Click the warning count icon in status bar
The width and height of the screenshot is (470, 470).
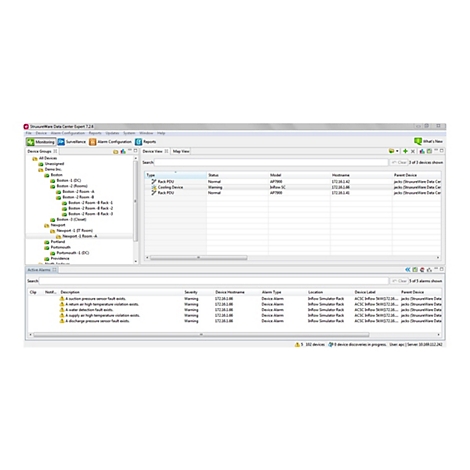(x=297, y=345)
